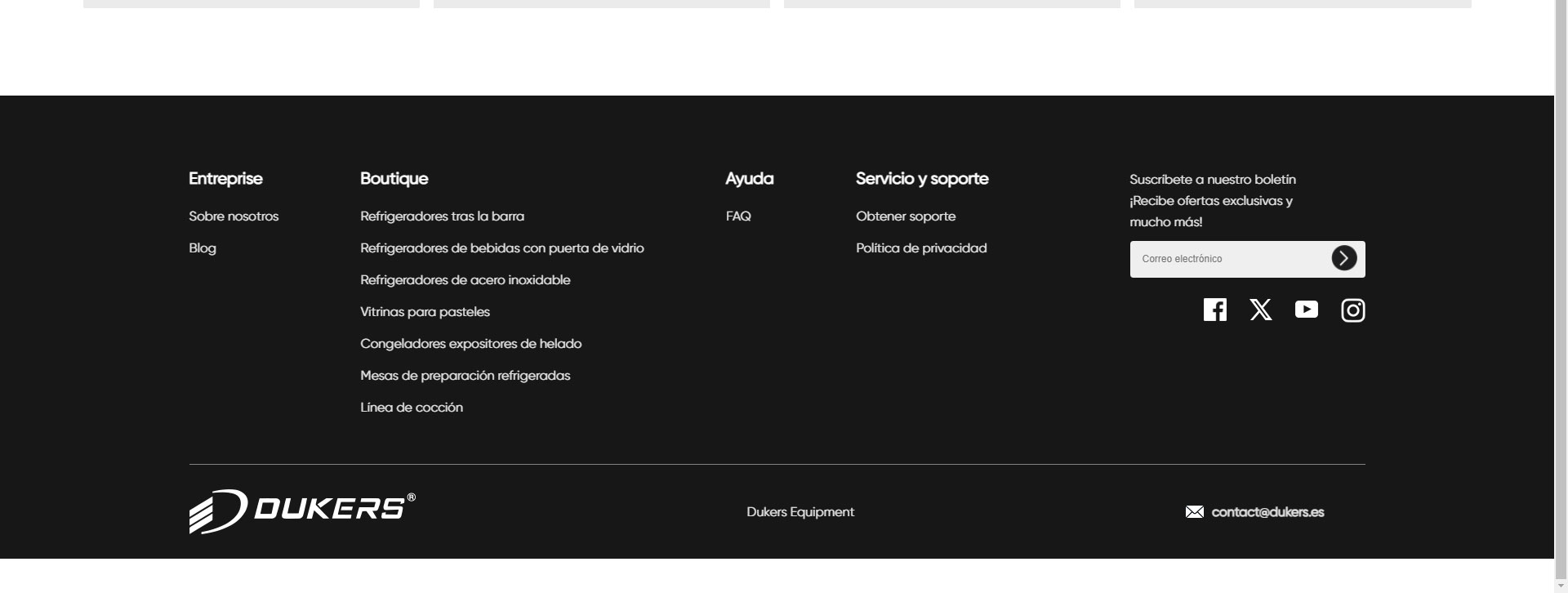The height and width of the screenshot is (593, 1568).
Task: Open the Instagram social icon
Action: 1352,310
